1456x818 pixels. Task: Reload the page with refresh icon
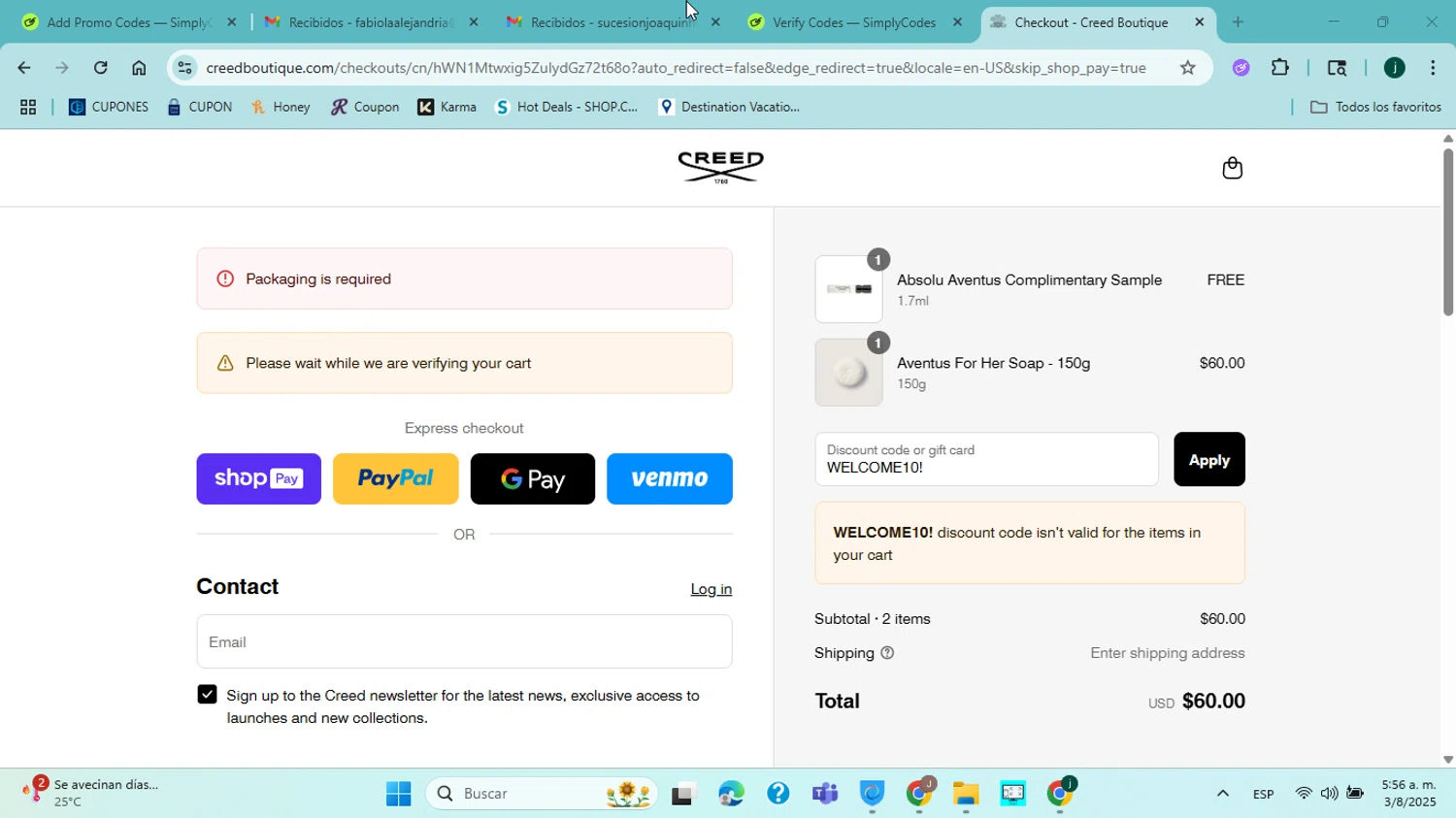(100, 68)
